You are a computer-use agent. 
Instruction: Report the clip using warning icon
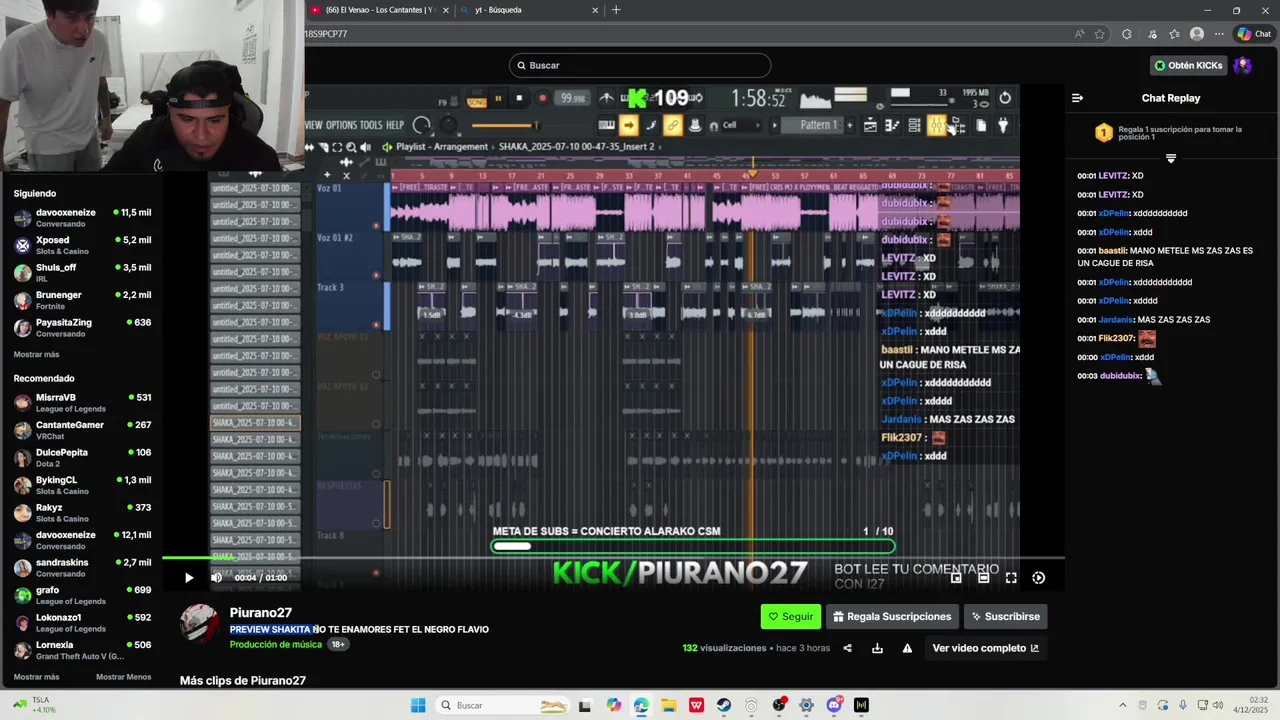pos(907,648)
